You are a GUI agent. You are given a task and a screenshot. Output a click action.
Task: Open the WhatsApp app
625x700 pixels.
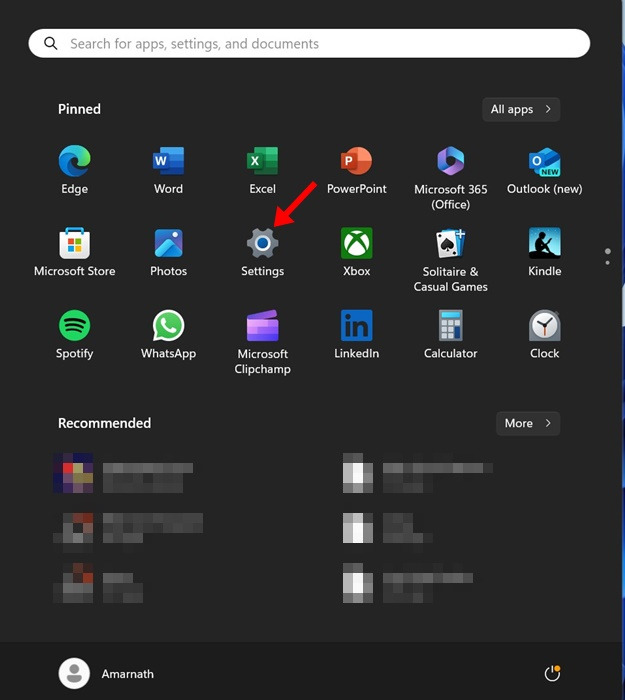tap(168, 334)
